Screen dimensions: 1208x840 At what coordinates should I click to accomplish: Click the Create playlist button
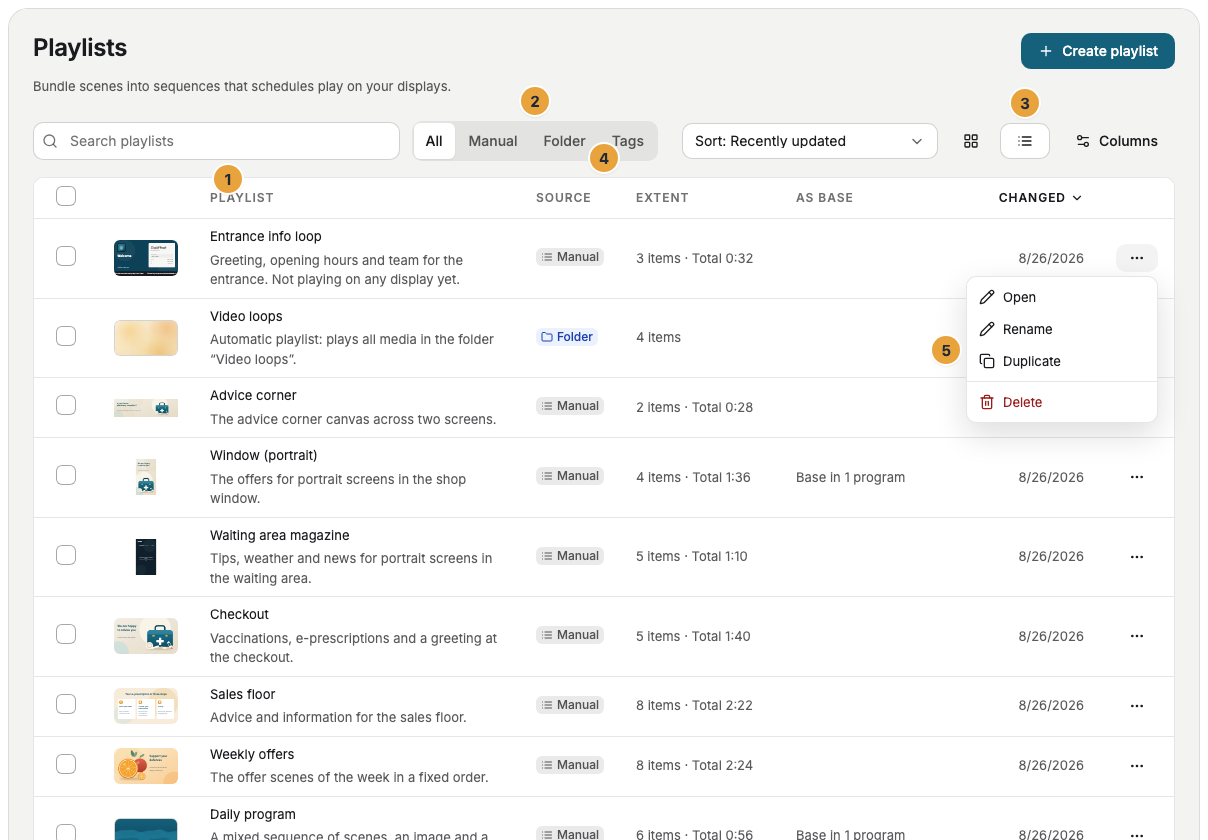click(1098, 51)
